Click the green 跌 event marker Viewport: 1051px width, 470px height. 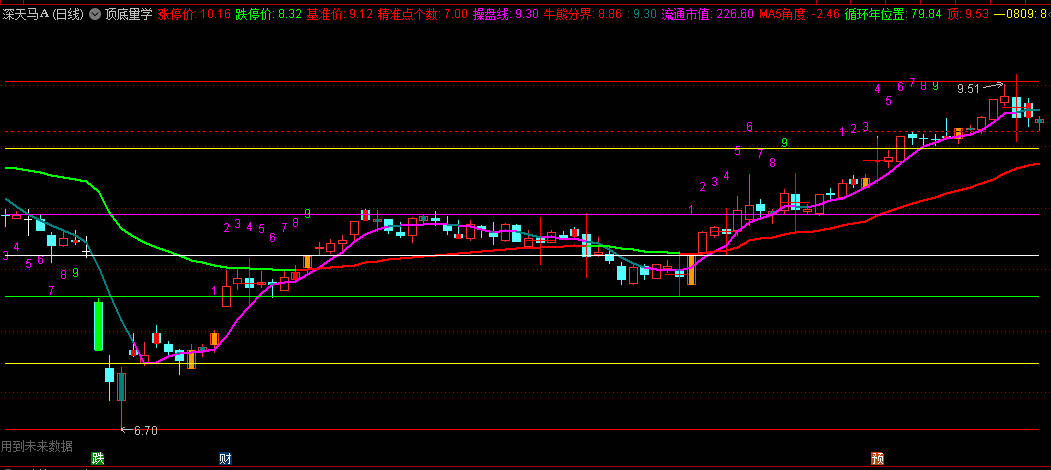coord(98,459)
